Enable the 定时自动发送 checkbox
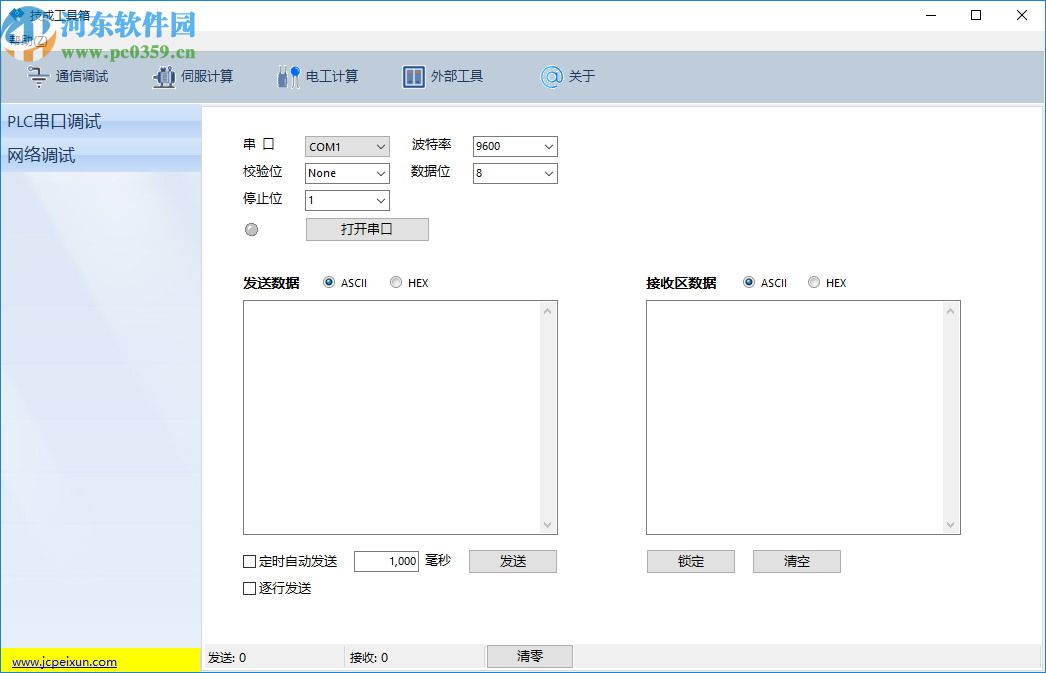Viewport: 1046px width, 673px height. [248, 561]
